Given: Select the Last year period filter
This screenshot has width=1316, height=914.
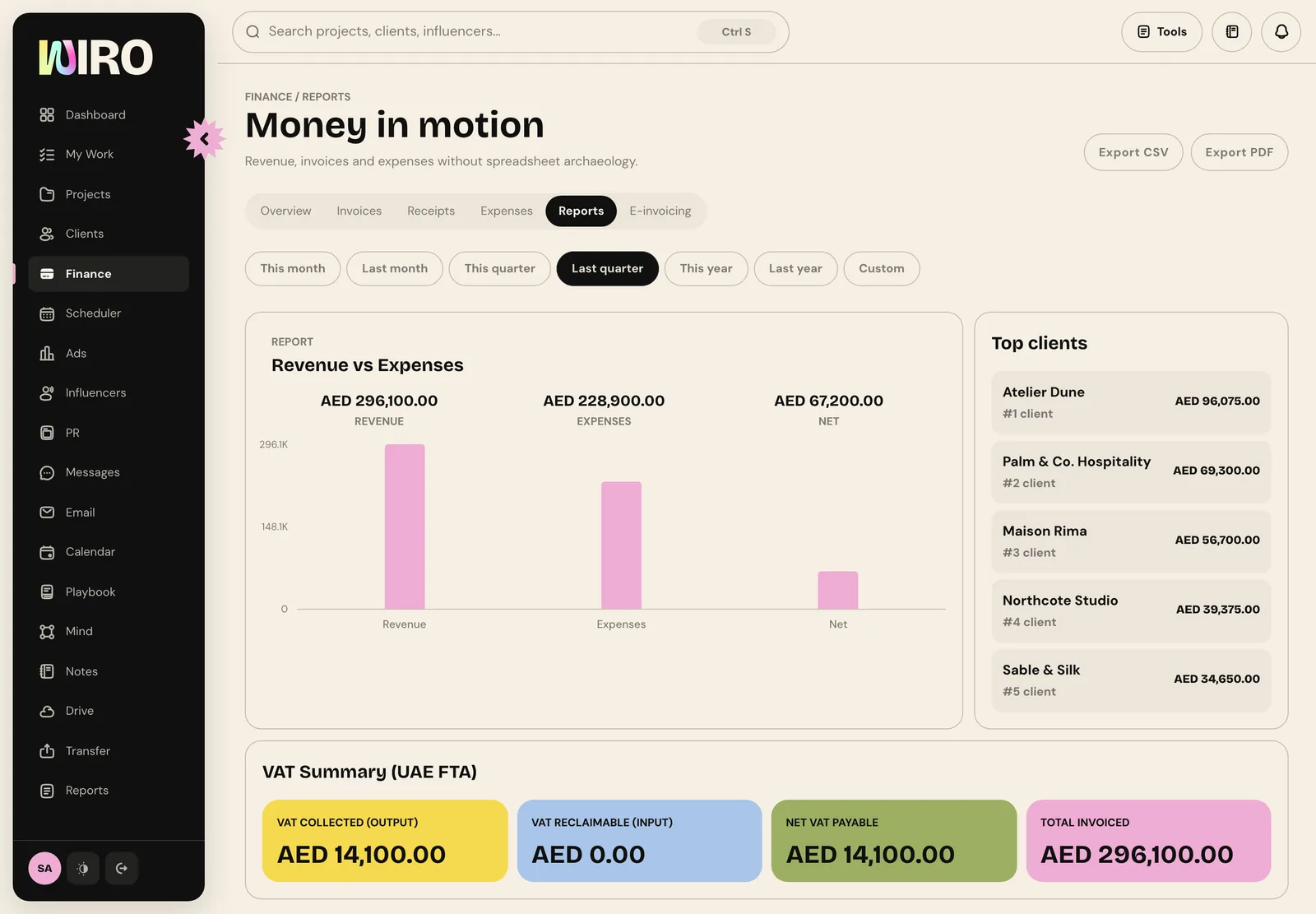Looking at the screenshot, I should [795, 269].
